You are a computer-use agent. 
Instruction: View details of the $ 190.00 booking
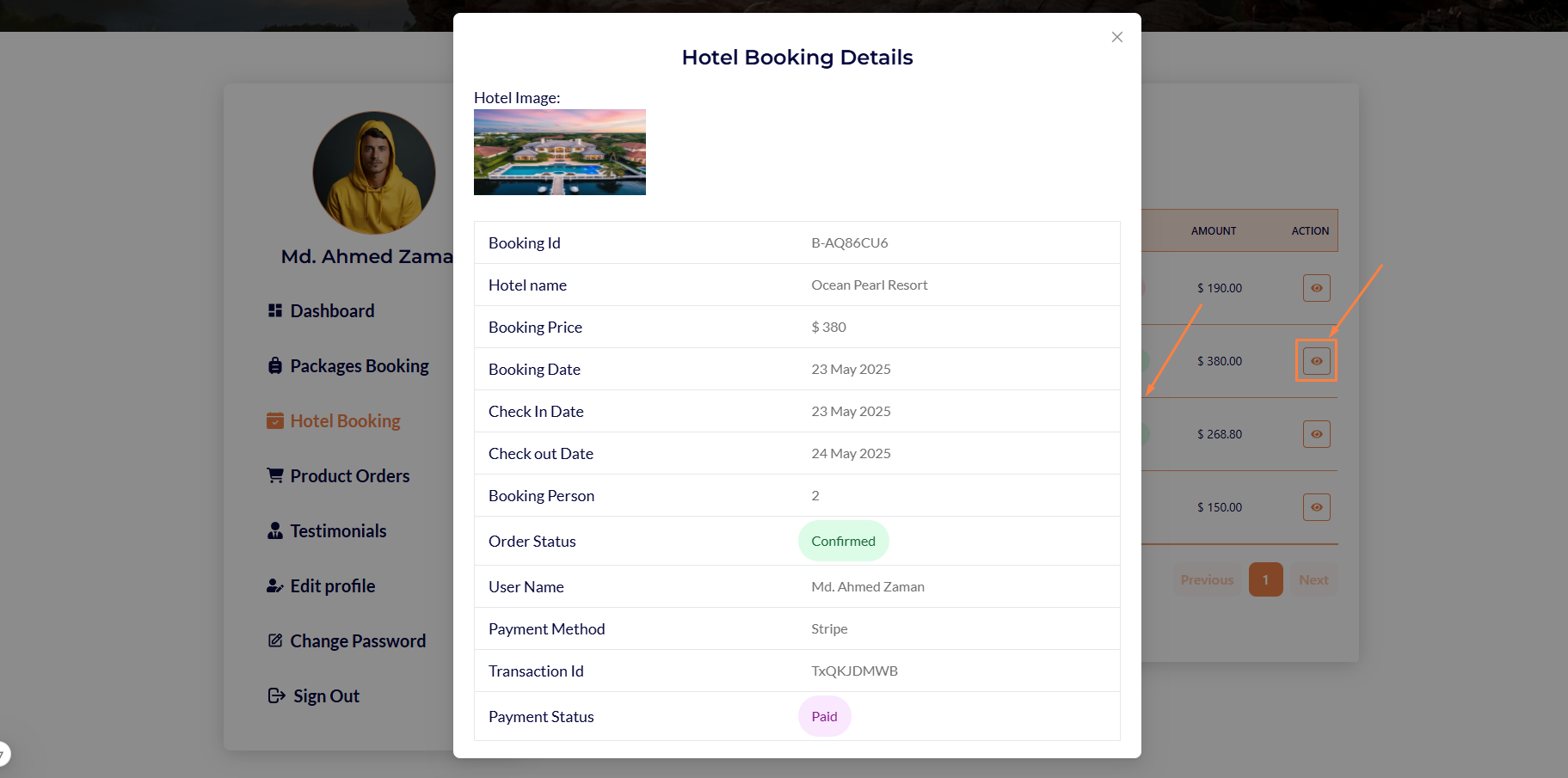tap(1316, 288)
